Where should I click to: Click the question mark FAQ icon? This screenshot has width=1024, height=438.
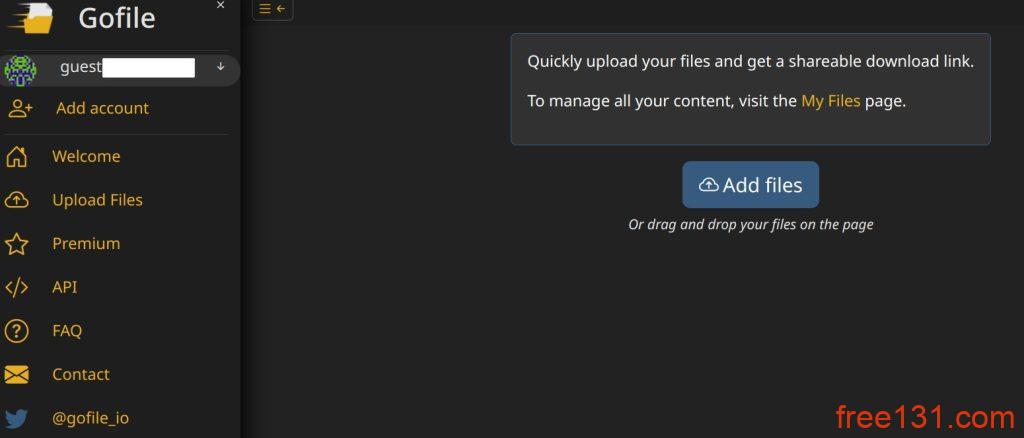coord(16,331)
